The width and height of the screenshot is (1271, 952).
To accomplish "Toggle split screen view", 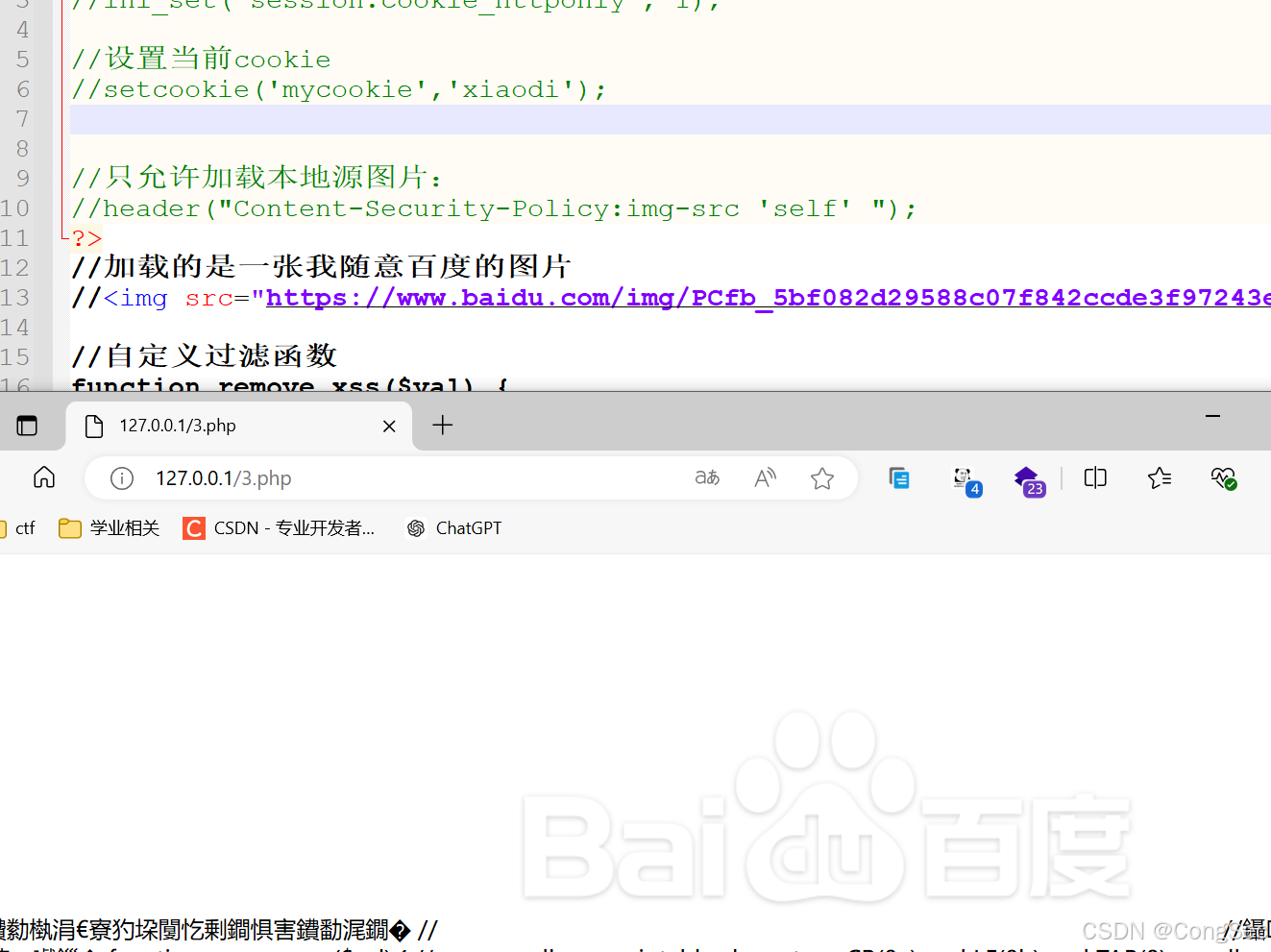I will (1095, 477).
